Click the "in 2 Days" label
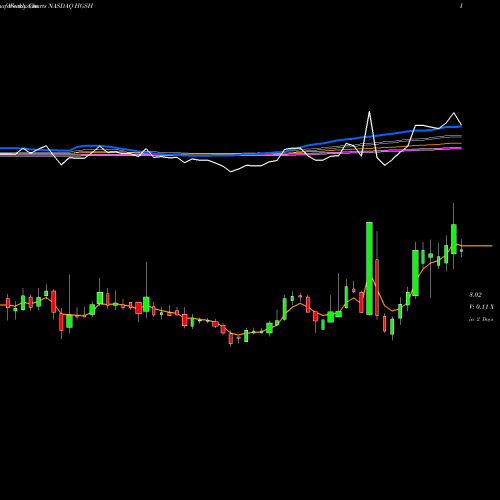This screenshot has width=500, height=500. click(481, 319)
